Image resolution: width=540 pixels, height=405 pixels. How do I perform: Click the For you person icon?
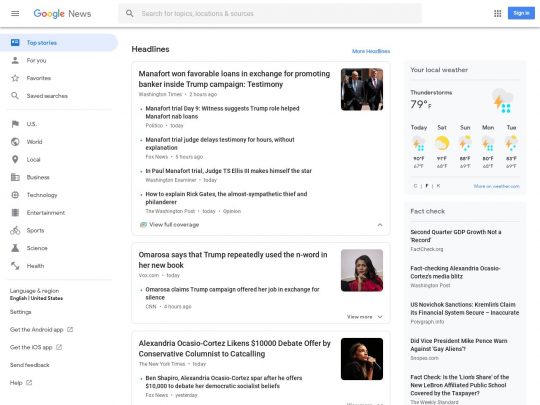click(15, 61)
